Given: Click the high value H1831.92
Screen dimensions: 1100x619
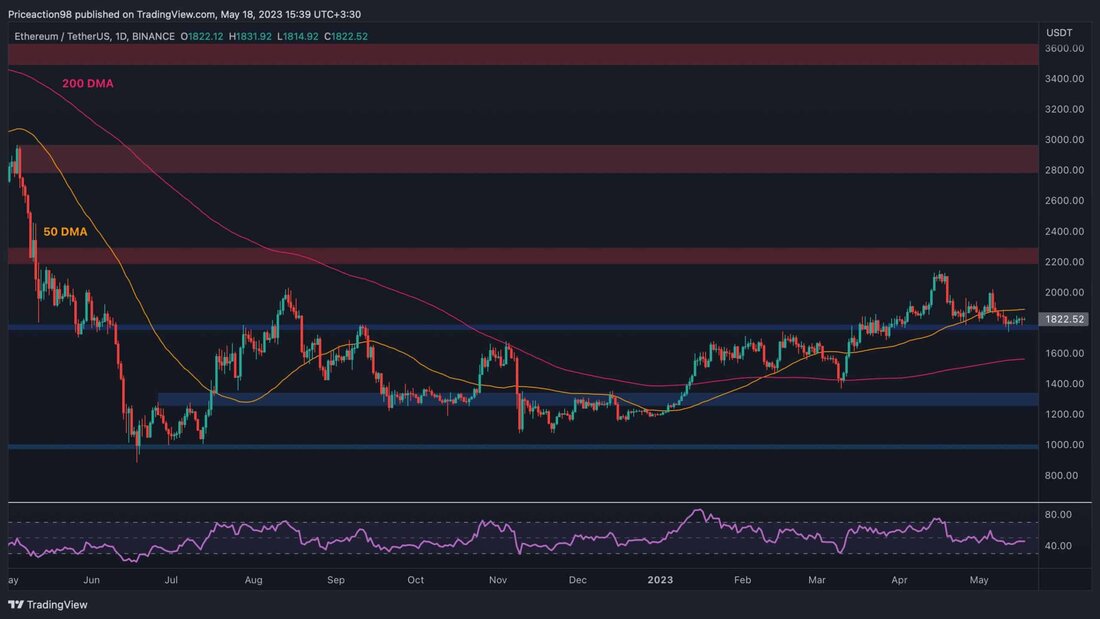Looking at the screenshot, I should 250,36.
